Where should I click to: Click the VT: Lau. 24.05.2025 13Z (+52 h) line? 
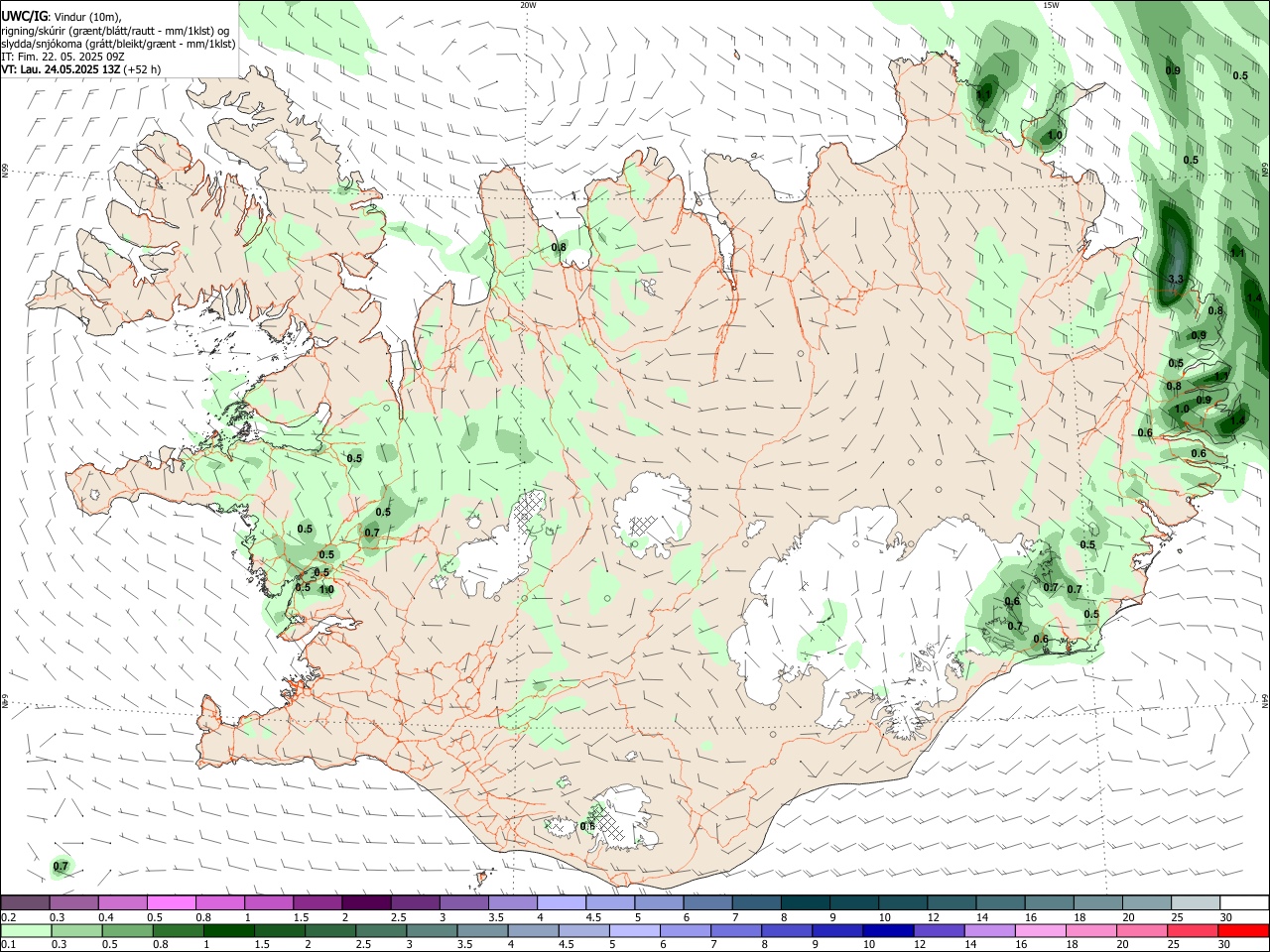81,69
